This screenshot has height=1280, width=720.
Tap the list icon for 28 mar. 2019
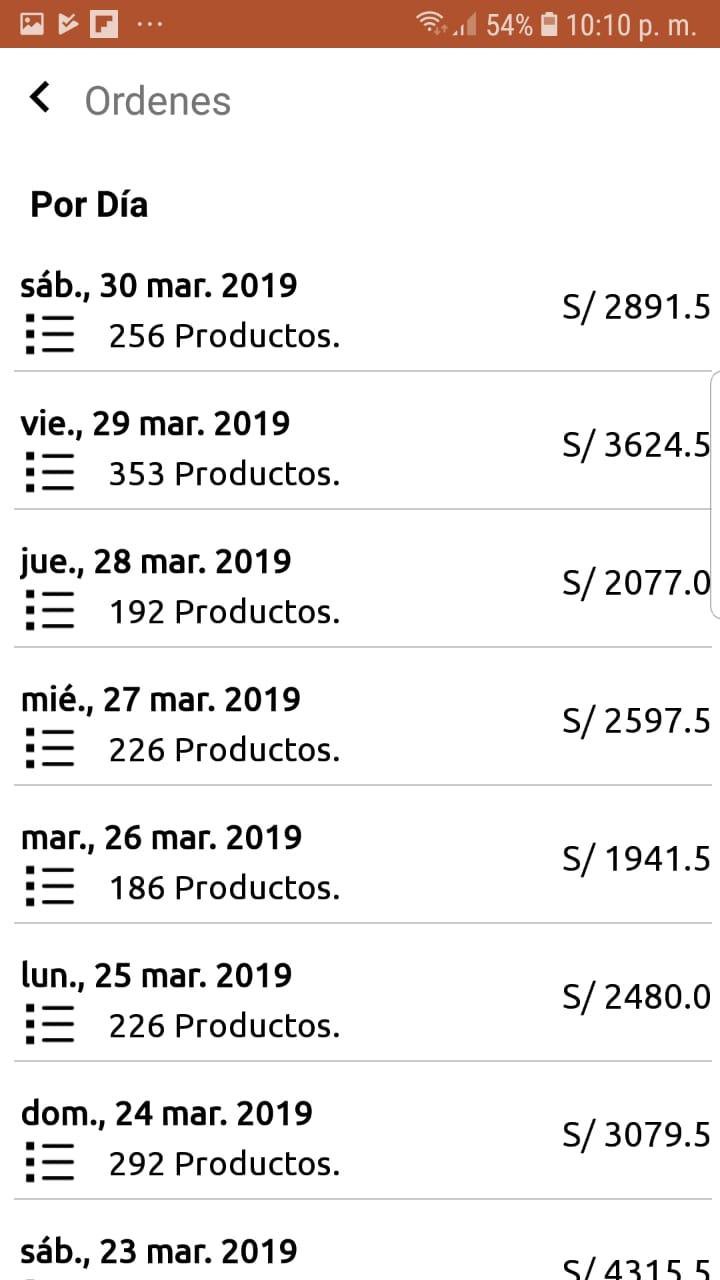pyautogui.click(x=50, y=610)
